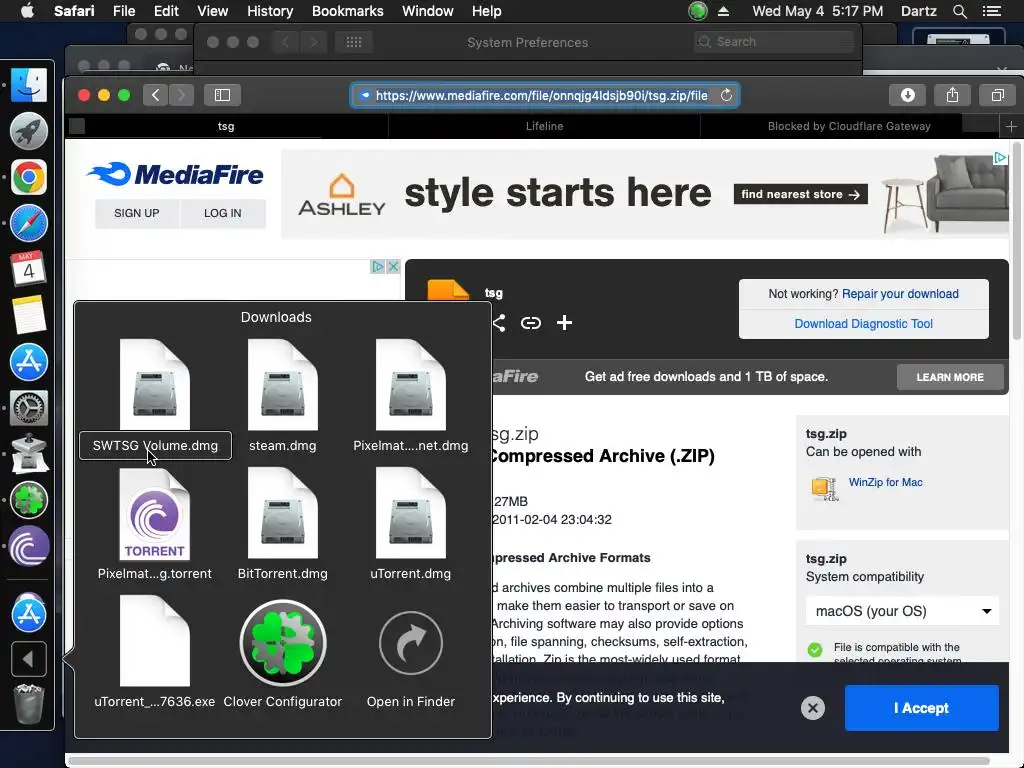Click find nearest store in Ashley ad
This screenshot has width=1024, height=768.
[x=801, y=195]
